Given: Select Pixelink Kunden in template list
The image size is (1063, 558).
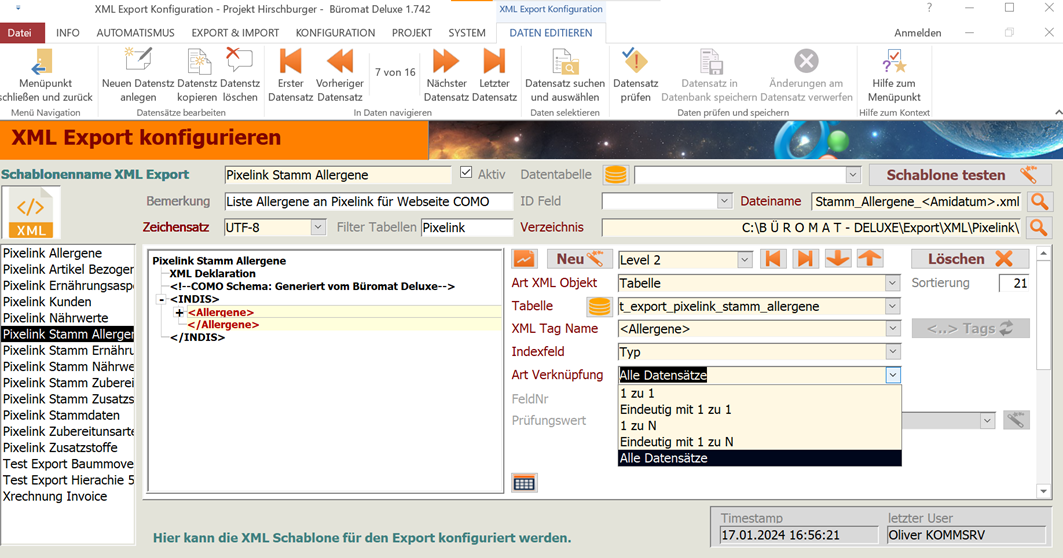Looking at the screenshot, I should (x=47, y=302).
